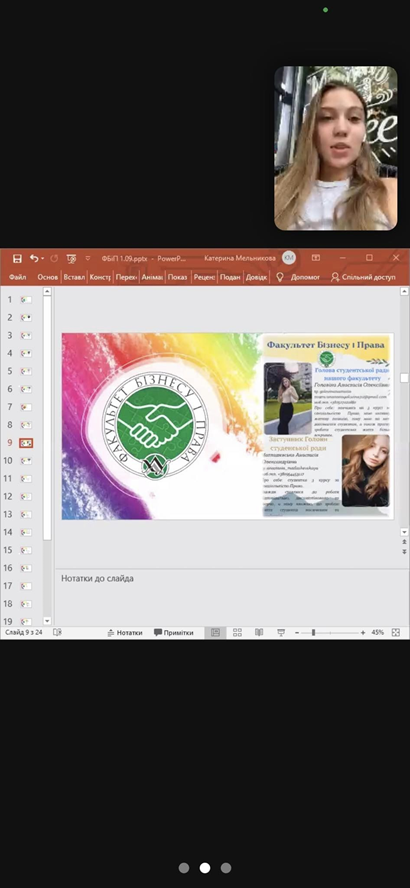Click the Save icon in title bar
The image size is (410, 888).
point(17,258)
